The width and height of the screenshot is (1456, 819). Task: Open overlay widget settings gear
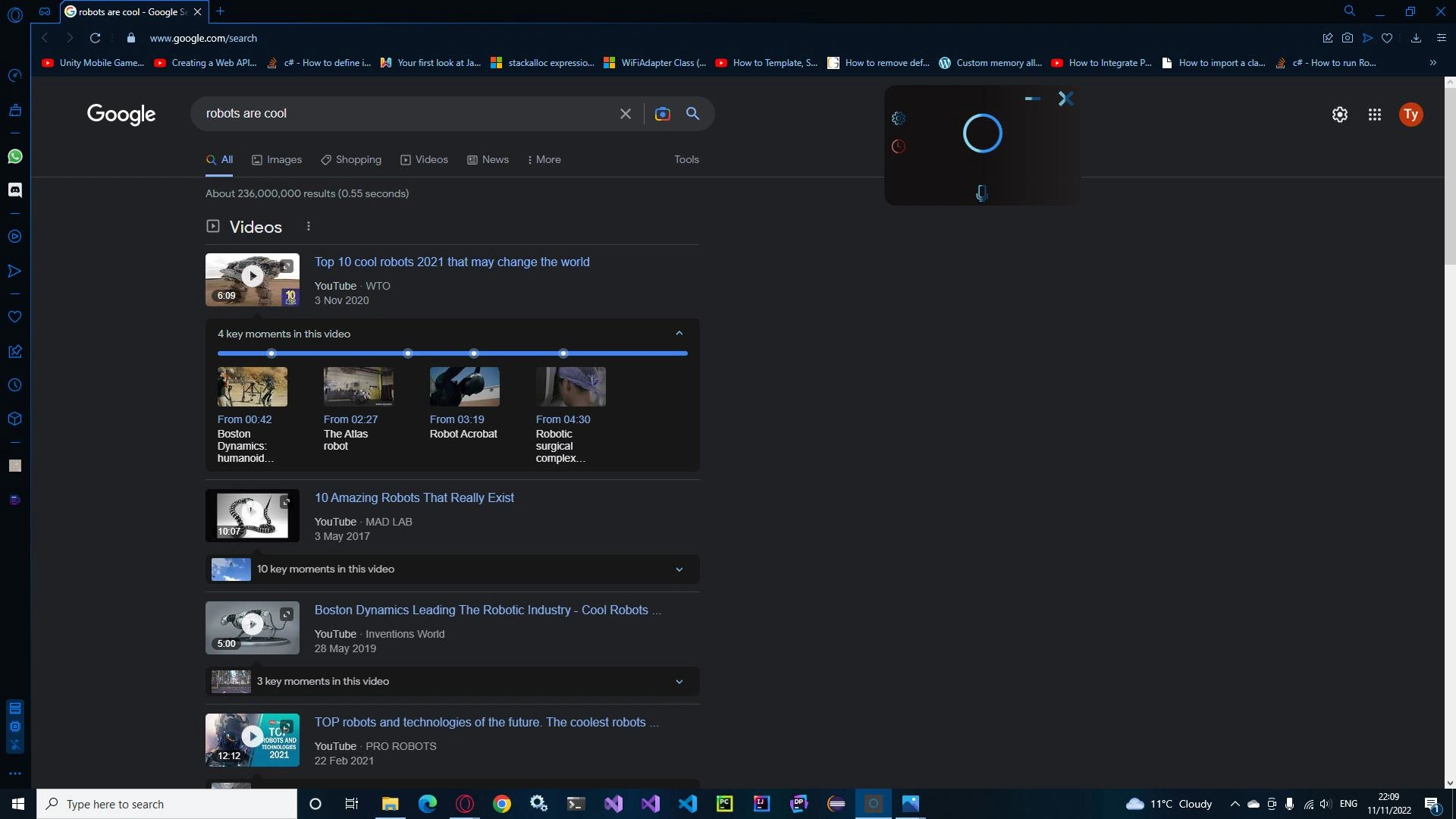(898, 118)
